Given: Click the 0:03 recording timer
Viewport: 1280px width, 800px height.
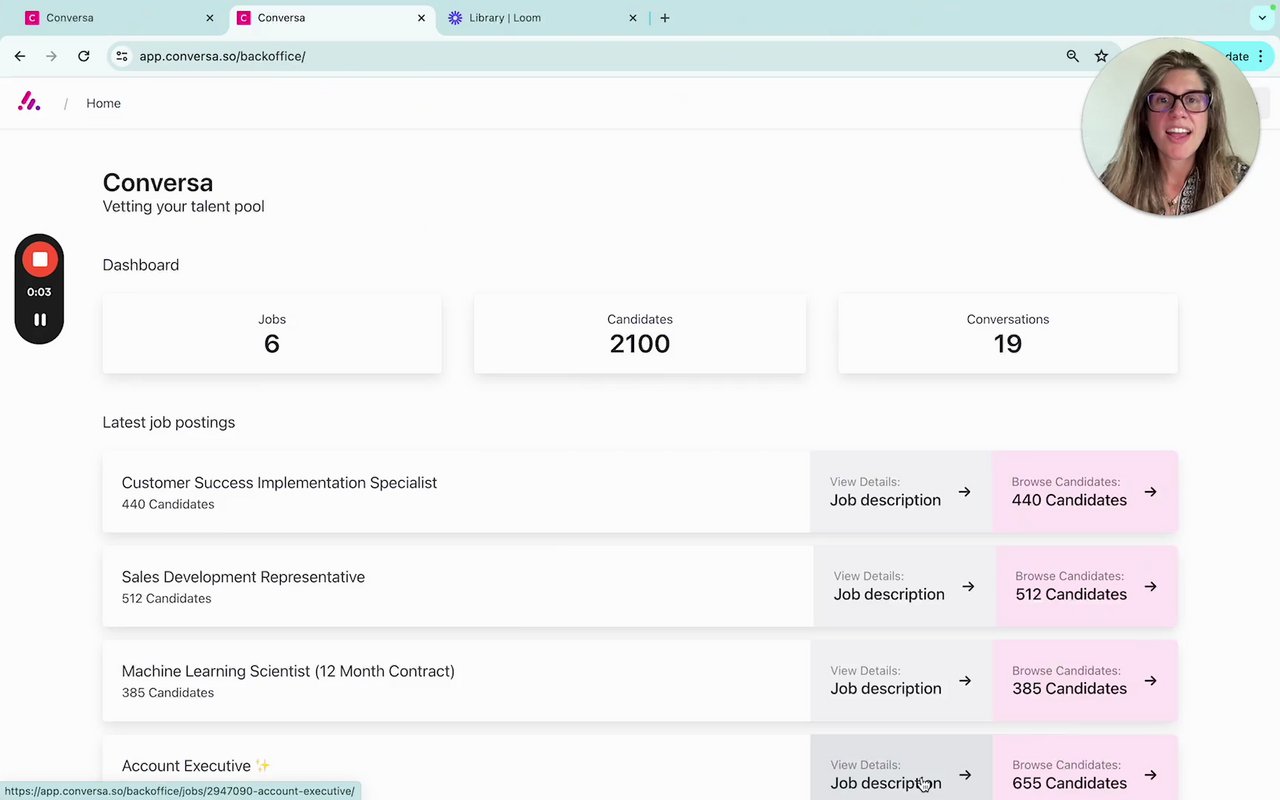Looking at the screenshot, I should (x=39, y=292).
